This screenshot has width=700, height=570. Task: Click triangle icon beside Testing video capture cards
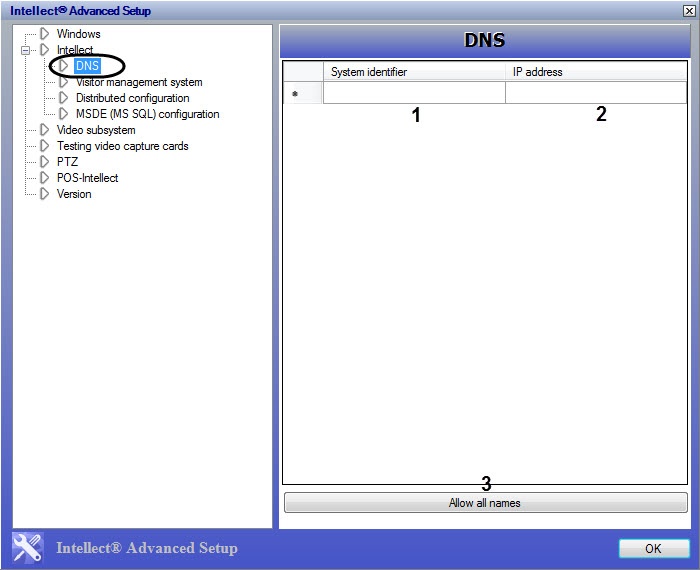(x=44, y=146)
